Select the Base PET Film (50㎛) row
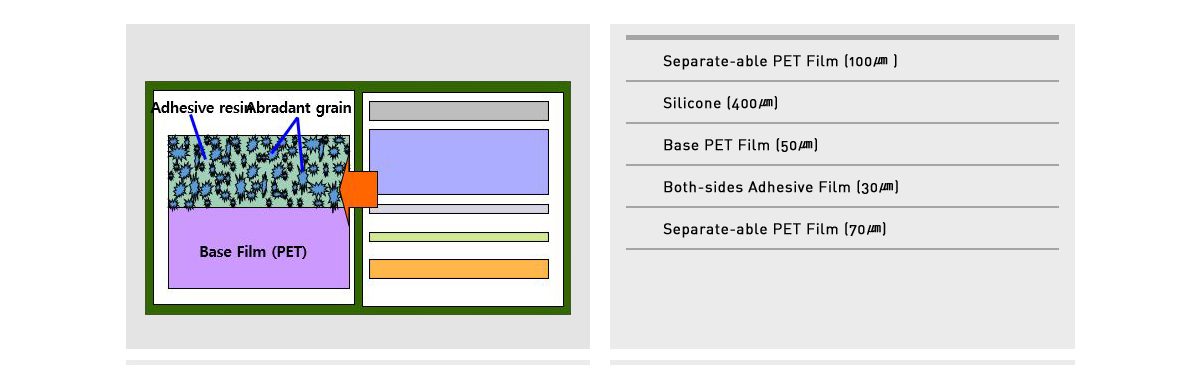 coord(842,145)
